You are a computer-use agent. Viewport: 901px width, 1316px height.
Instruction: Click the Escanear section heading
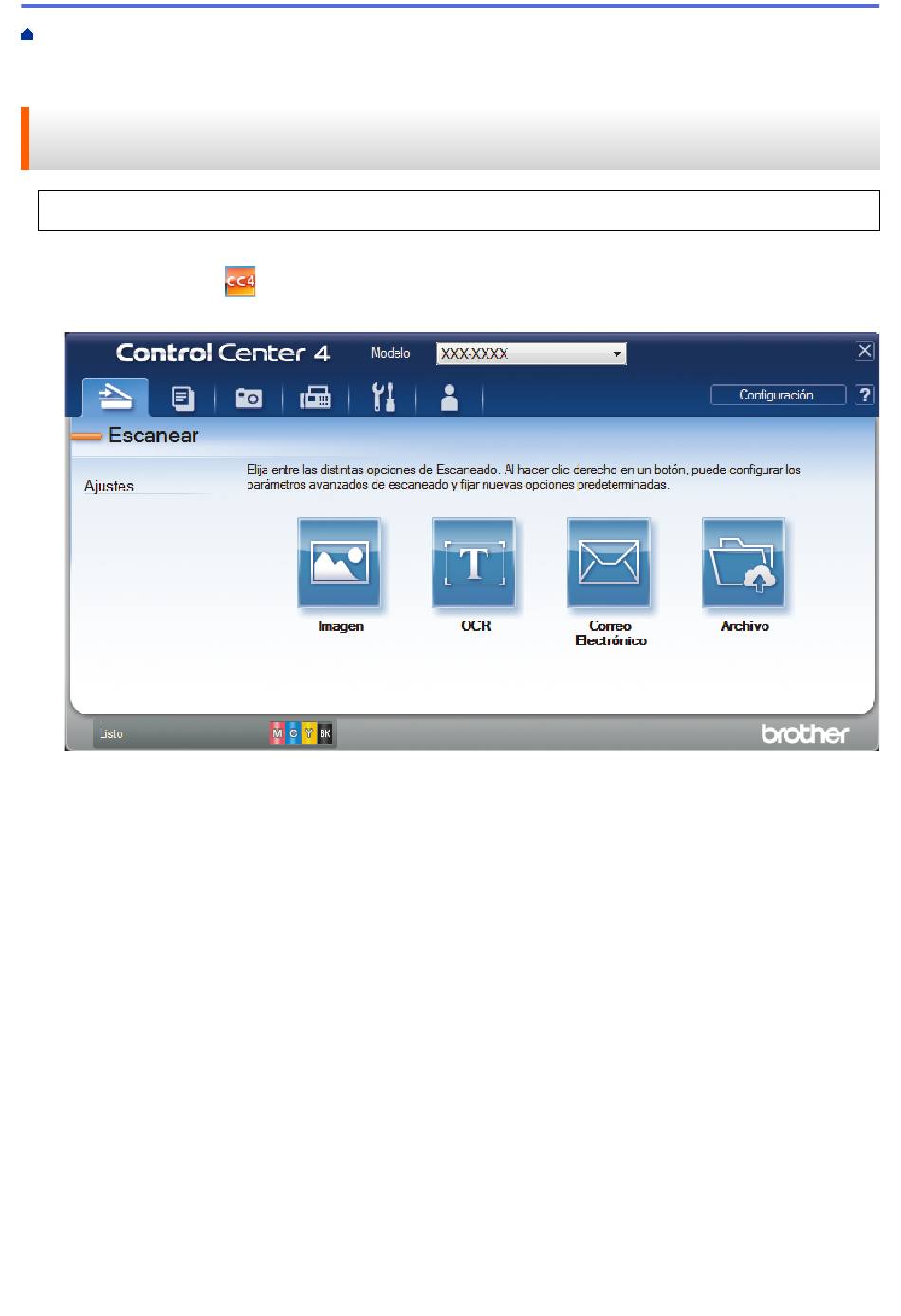[153, 436]
